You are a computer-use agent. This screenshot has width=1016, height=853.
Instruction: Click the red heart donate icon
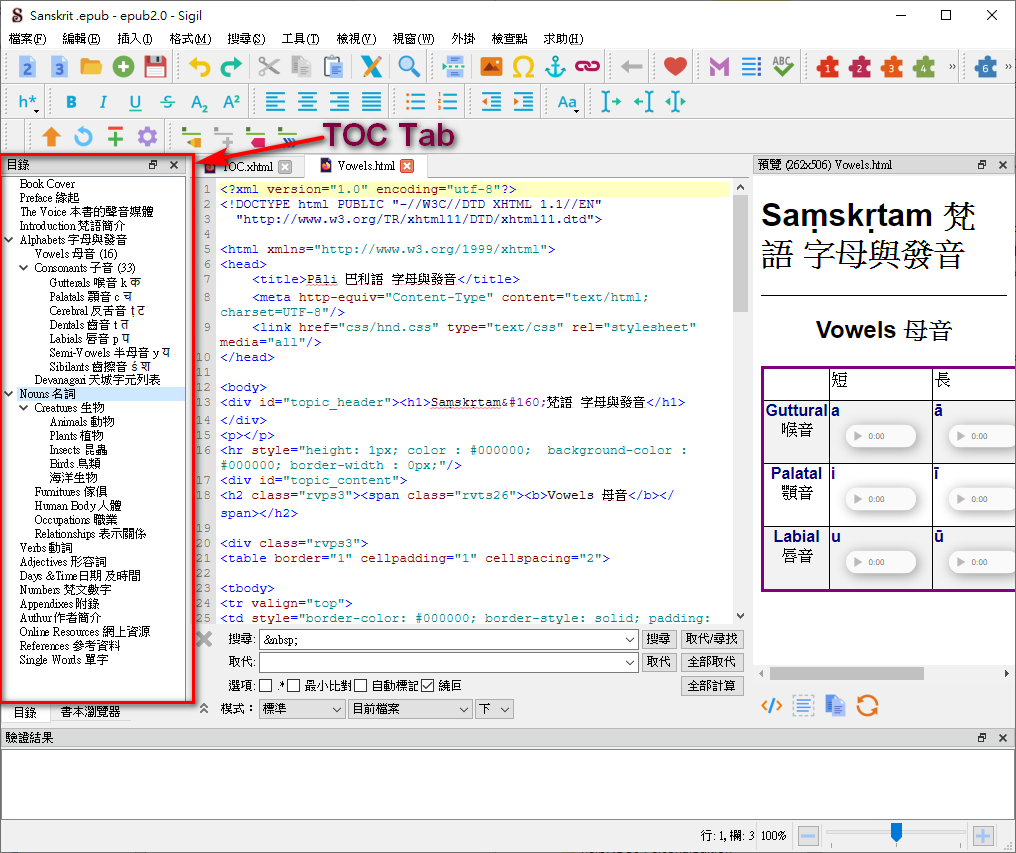tap(675, 67)
